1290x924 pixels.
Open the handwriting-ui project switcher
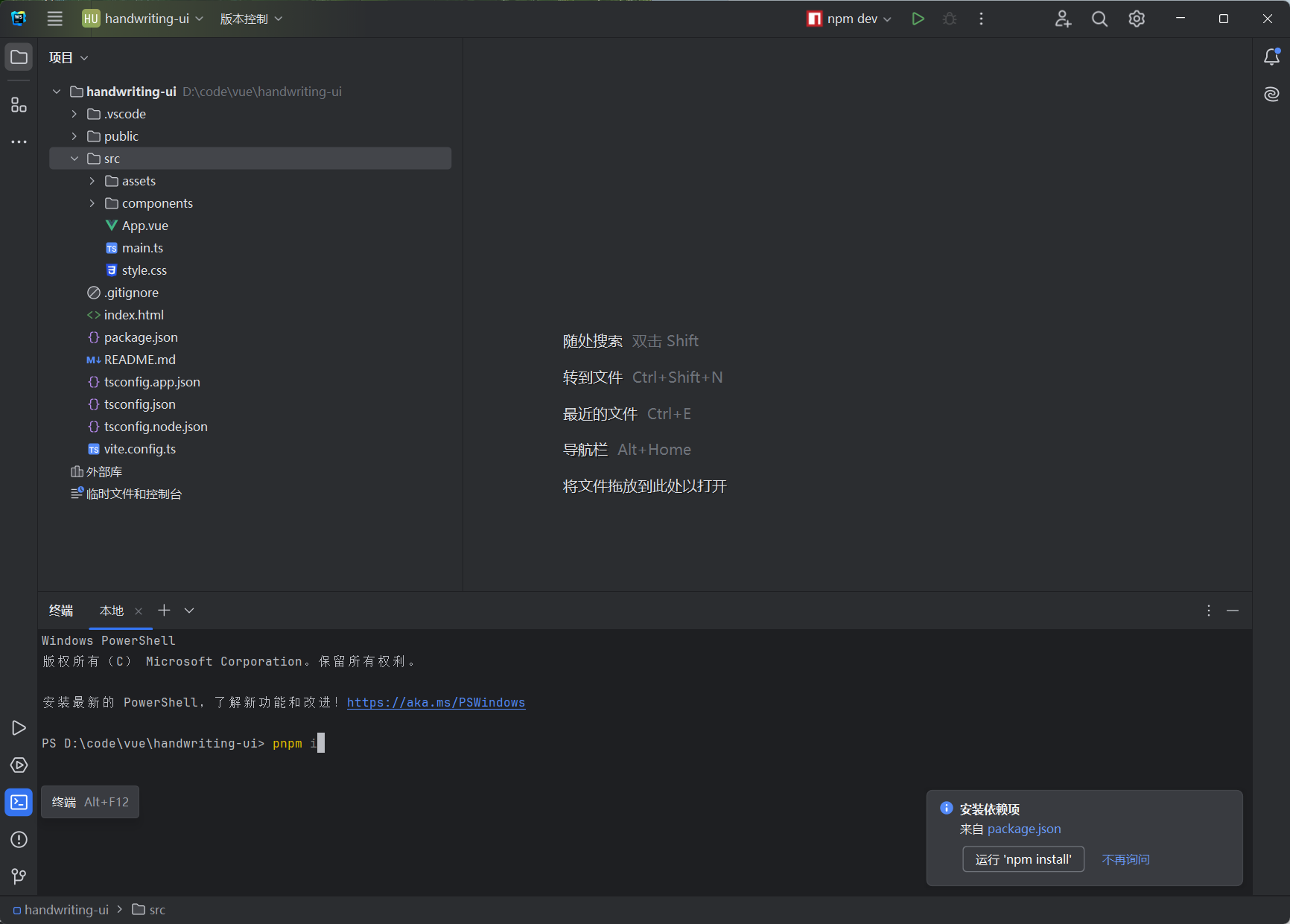[x=143, y=19]
